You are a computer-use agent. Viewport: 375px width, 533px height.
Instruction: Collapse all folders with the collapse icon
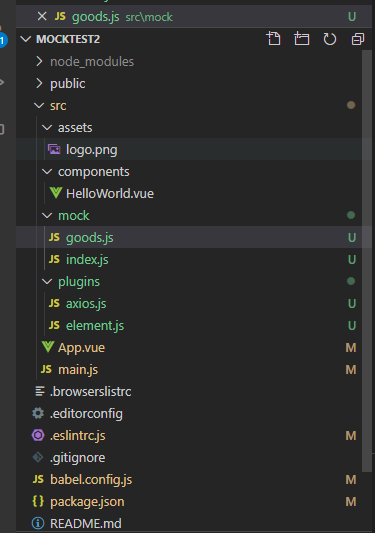[x=358, y=39]
